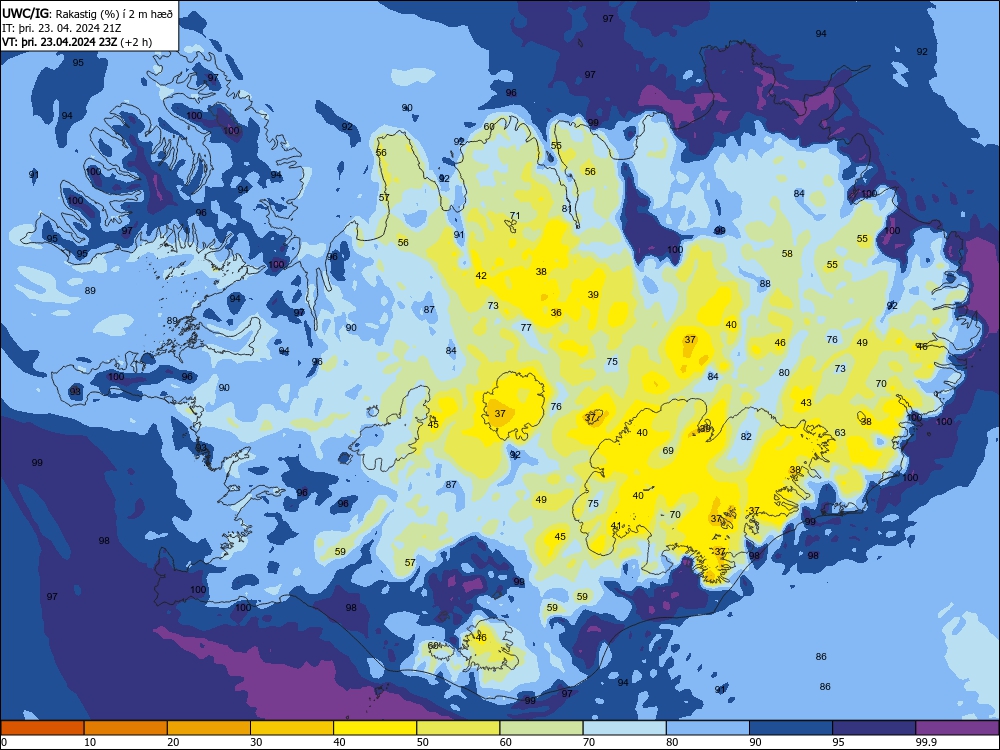Viewport: 1000px width, 750px height.
Task: Click the amber 30–40 legend swatch
Action: point(292,728)
